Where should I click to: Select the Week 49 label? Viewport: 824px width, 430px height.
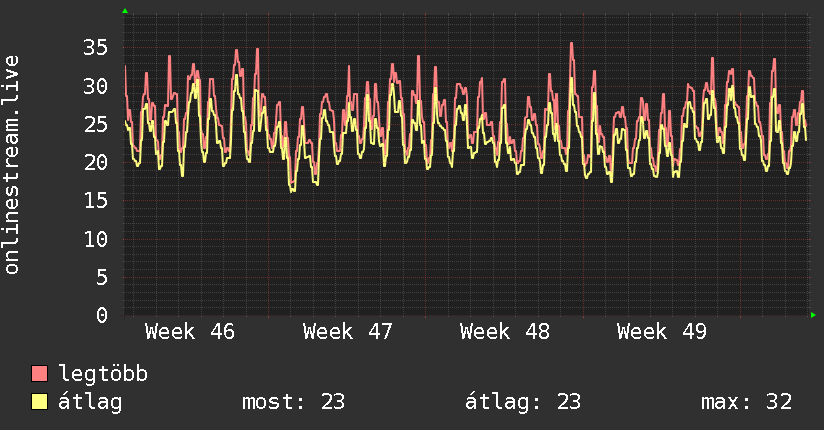661,332
